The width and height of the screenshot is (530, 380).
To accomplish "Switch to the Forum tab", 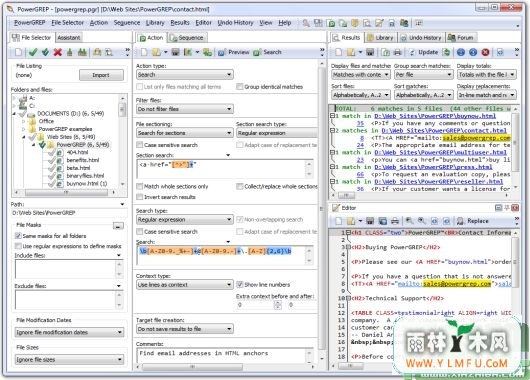I will (x=461, y=38).
